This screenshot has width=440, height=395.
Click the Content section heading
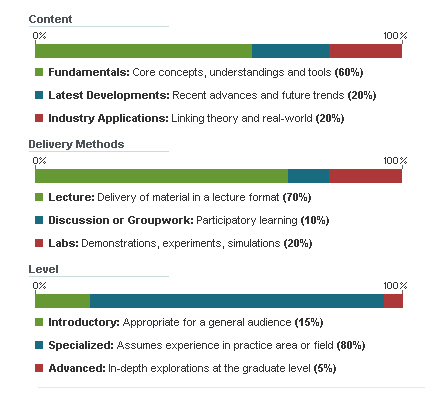coord(50,19)
